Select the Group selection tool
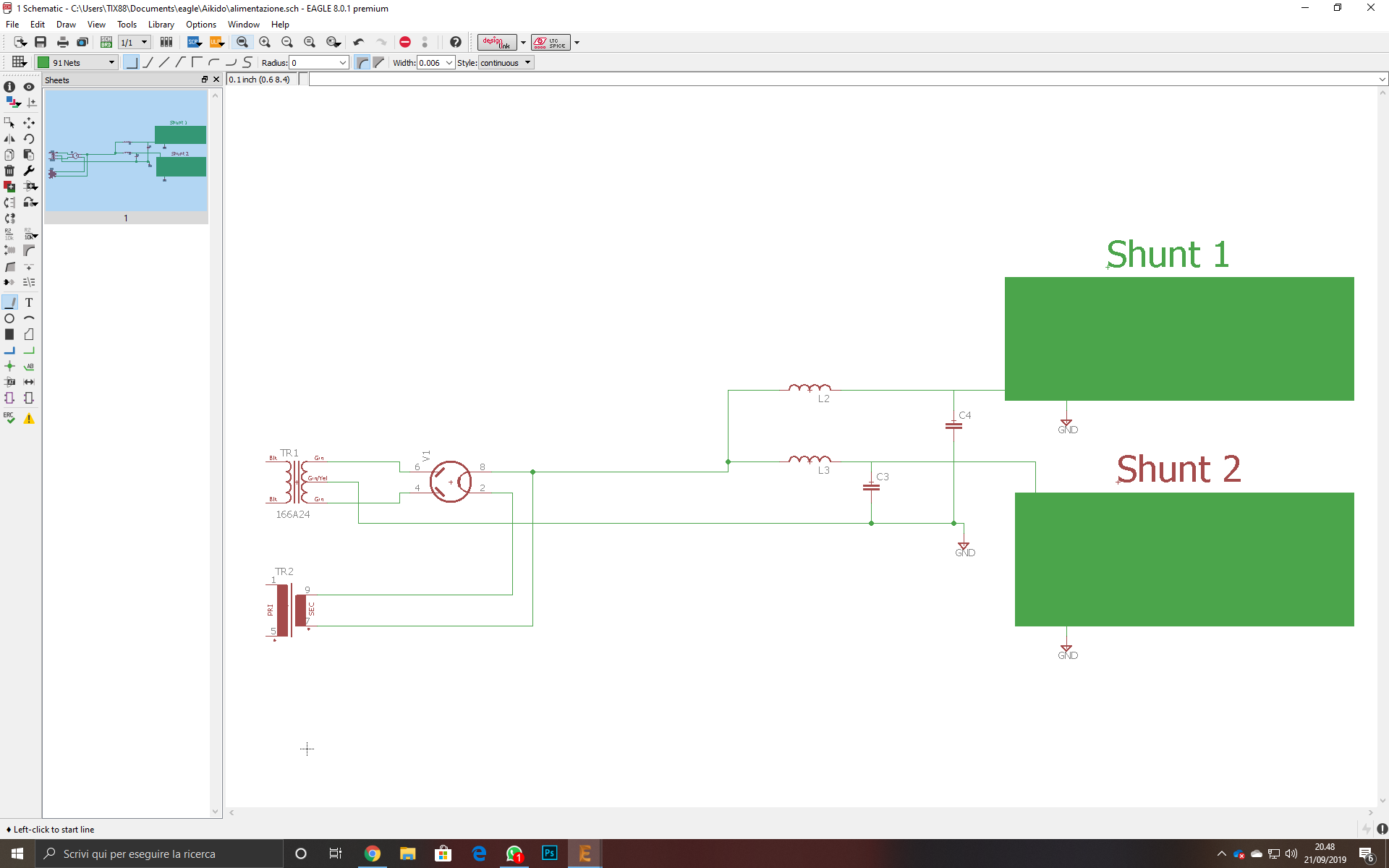1389x868 pixels. pyautogui.click(x=9, y=122)
